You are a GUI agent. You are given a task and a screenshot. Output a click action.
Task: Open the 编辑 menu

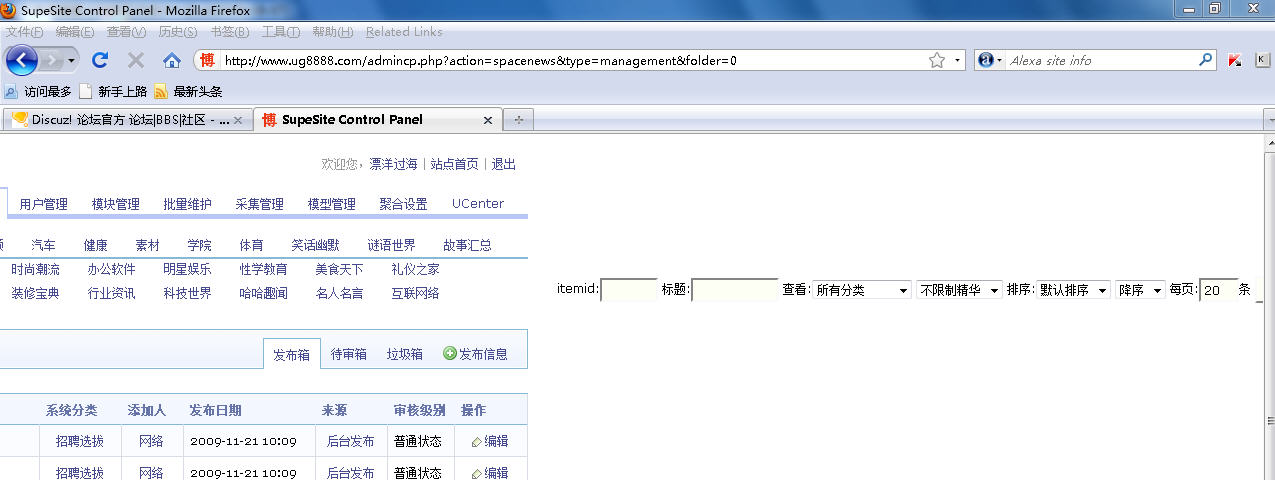click(75, 32)
